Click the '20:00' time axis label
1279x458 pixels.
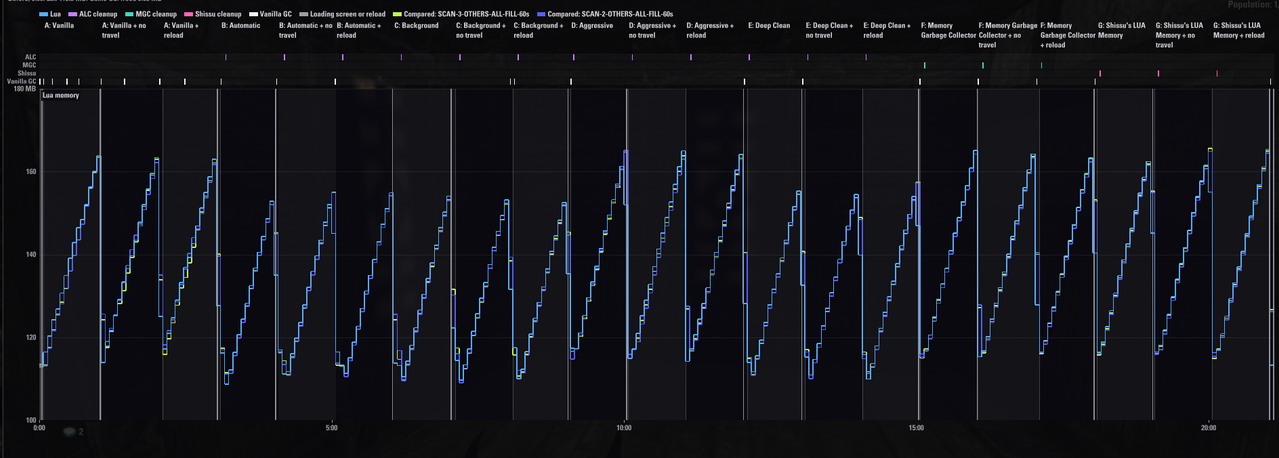(1210, 428)
